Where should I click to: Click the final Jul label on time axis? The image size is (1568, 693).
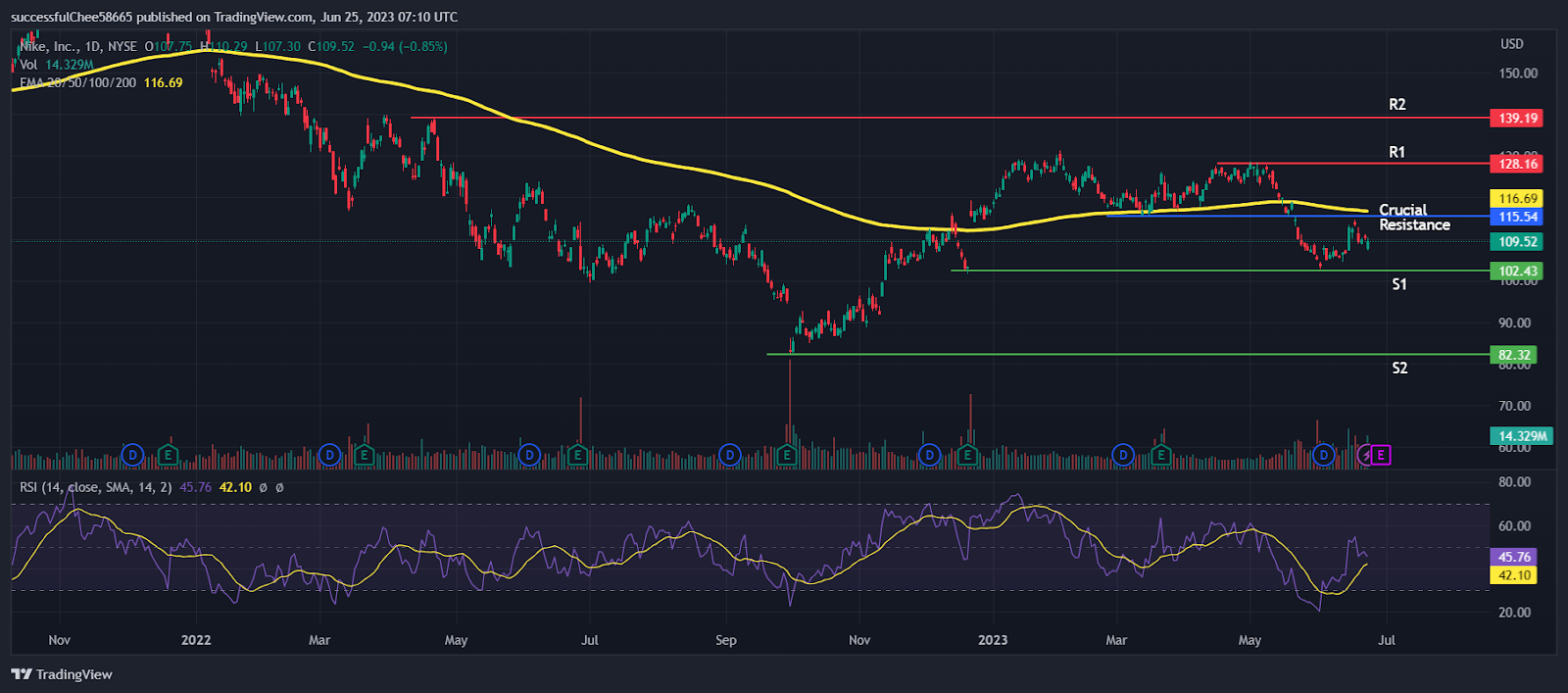click(x=1387, y=640)
